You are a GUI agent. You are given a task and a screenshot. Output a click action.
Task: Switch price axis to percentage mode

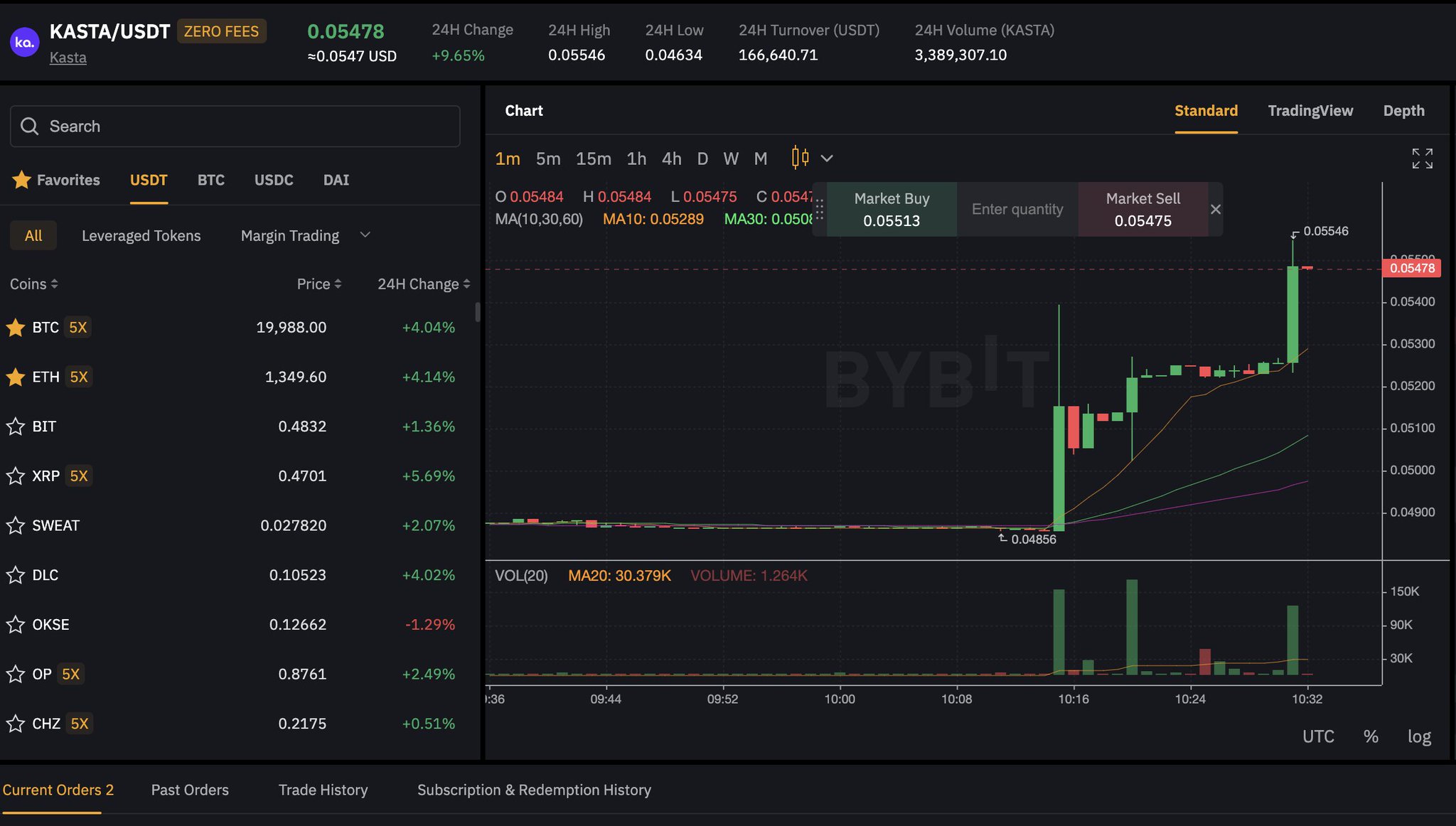(x=1372, y=736)
